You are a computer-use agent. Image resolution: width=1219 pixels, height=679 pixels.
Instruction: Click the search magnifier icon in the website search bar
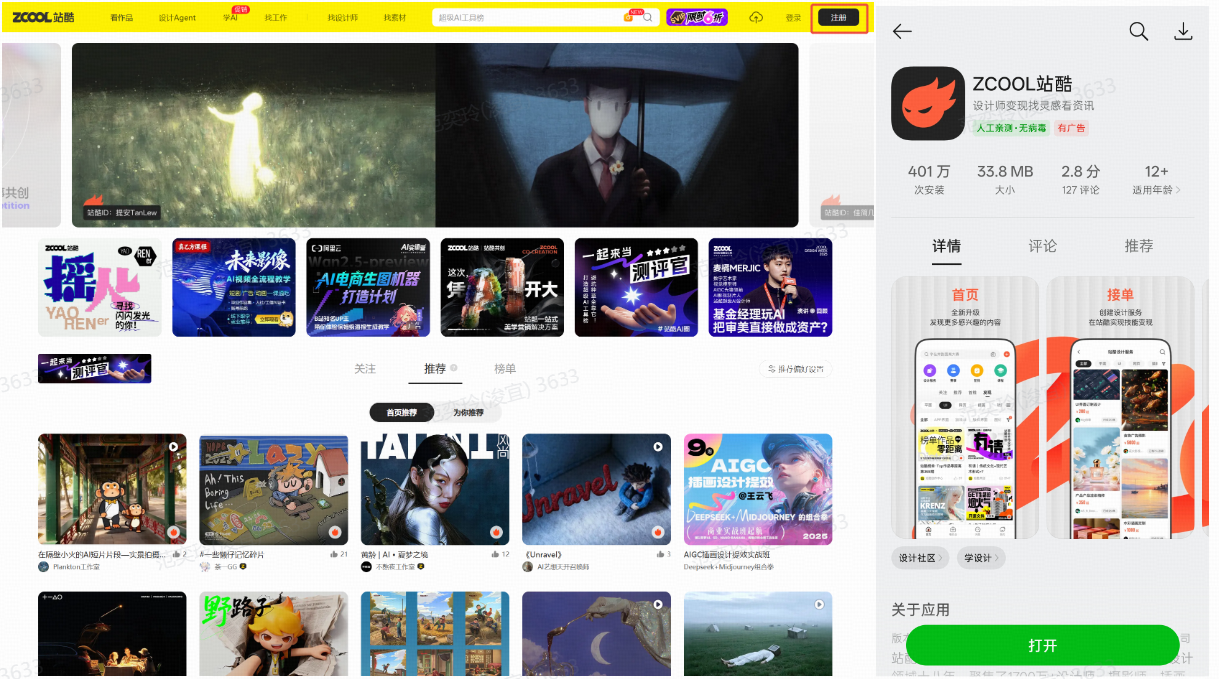coord(648,17)
